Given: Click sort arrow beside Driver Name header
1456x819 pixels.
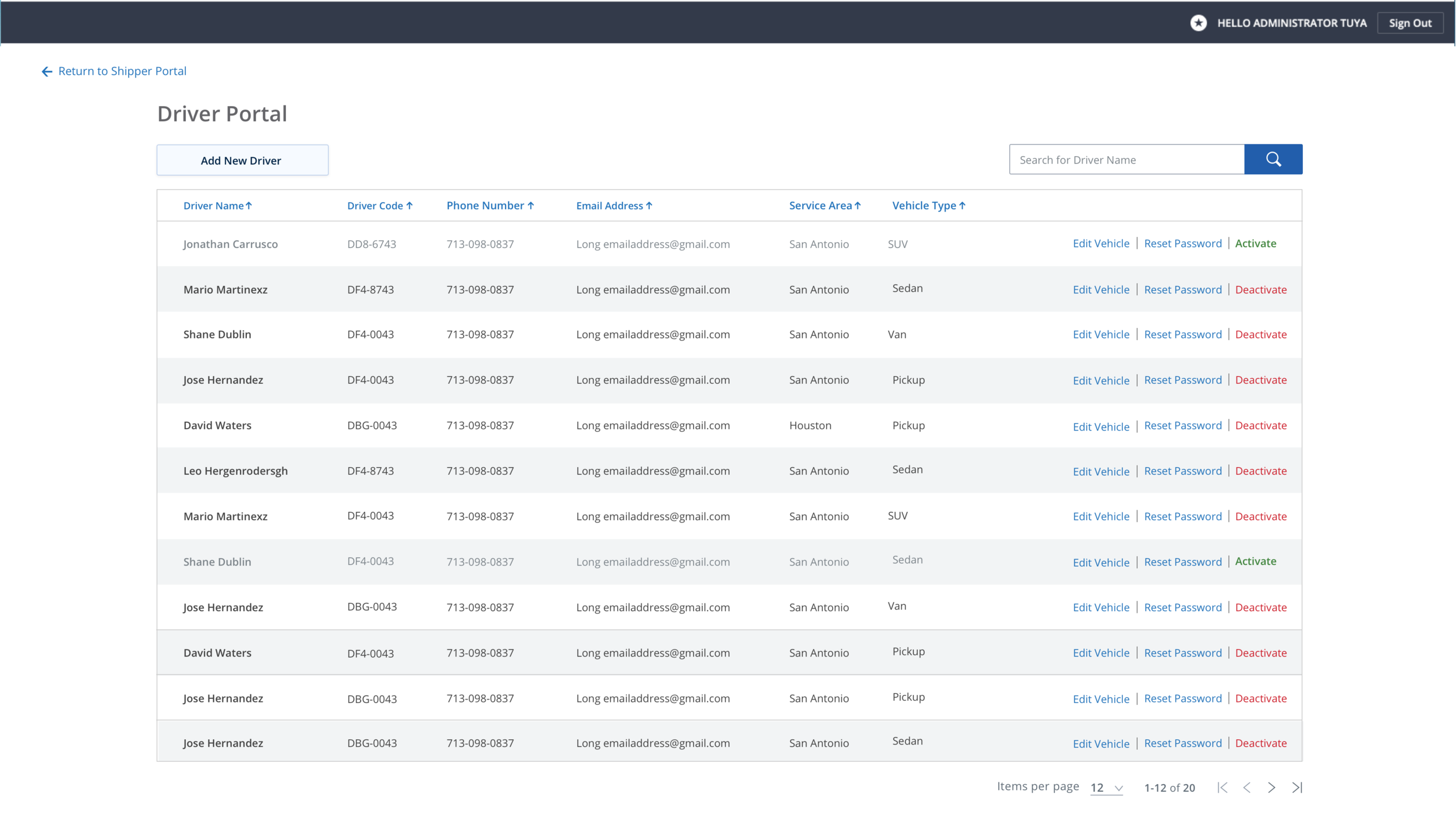Looking at the screenshot, I should [249, 206].
